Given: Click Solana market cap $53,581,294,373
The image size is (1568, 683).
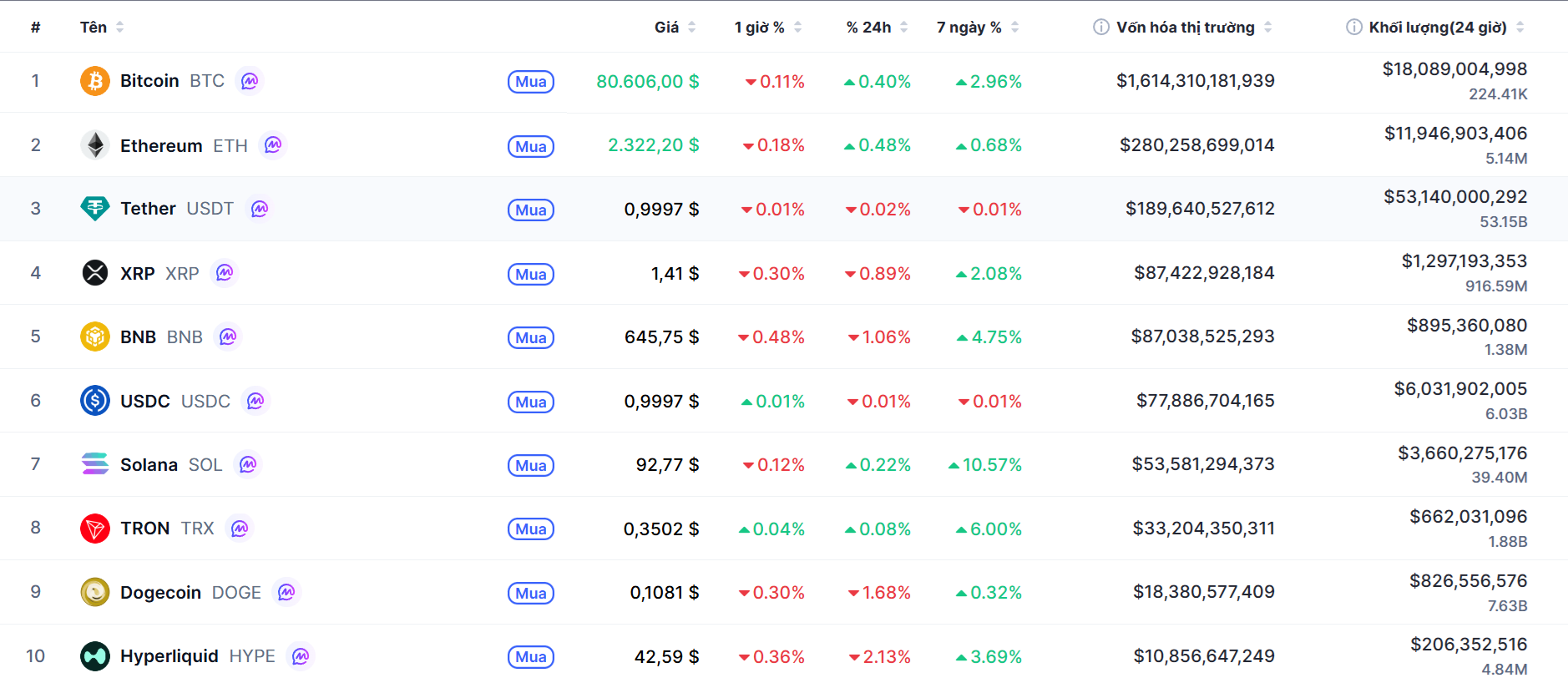Looking at the screenshot, I should [x=1203, y=464].
